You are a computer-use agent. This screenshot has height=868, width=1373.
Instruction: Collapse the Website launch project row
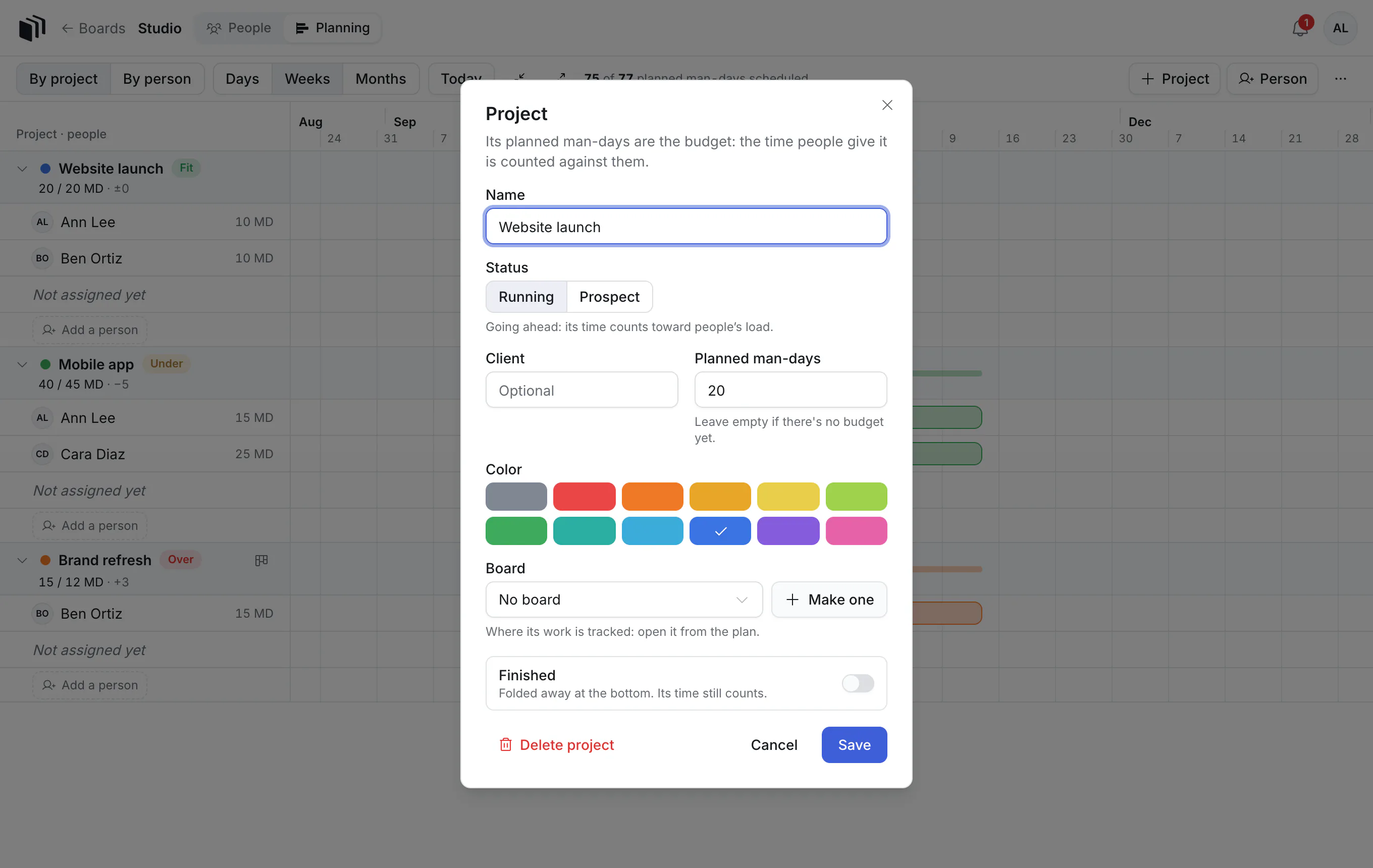point(22,169)
